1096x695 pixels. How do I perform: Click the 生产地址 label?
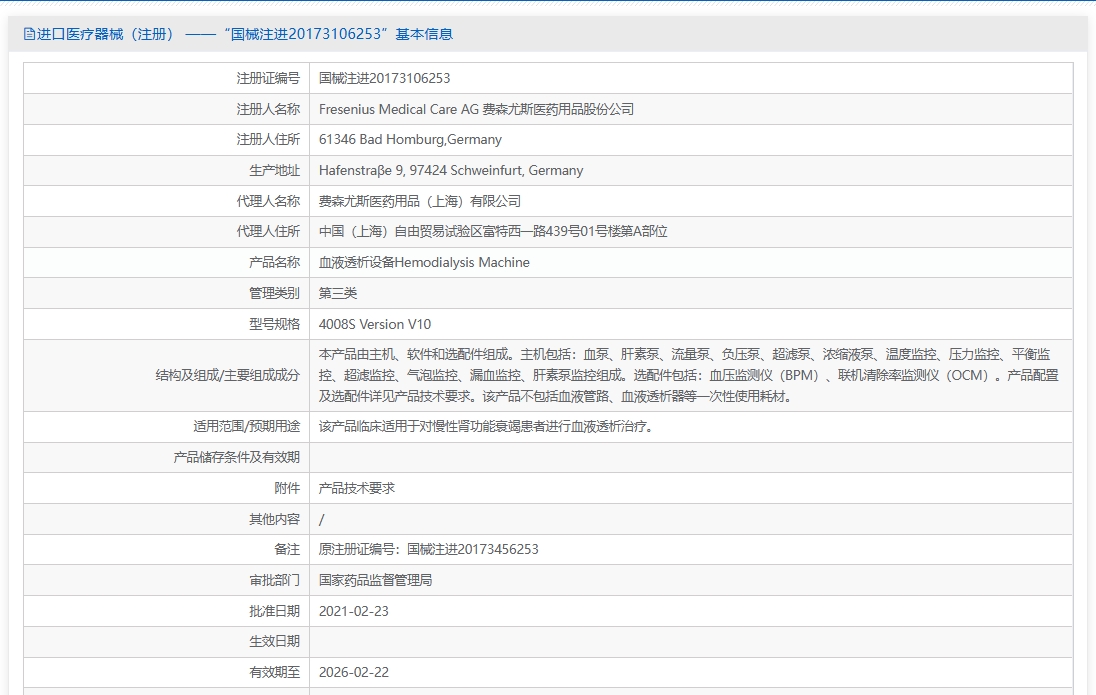[274, 171]
